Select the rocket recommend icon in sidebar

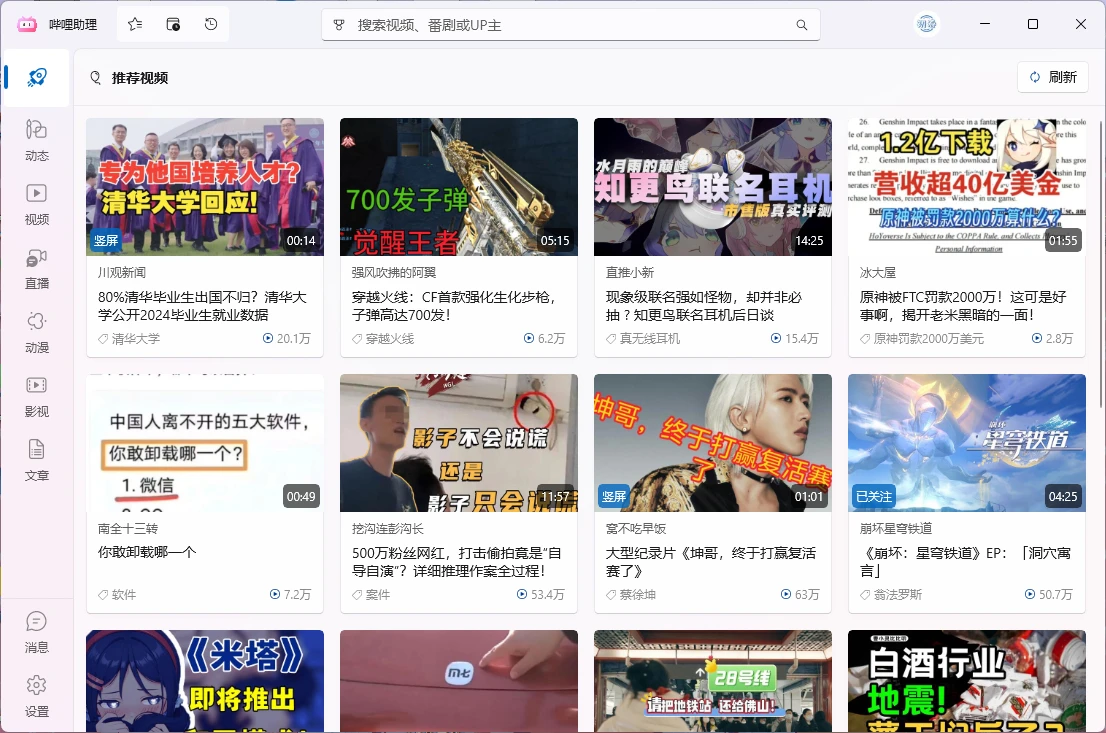(37, 77)
